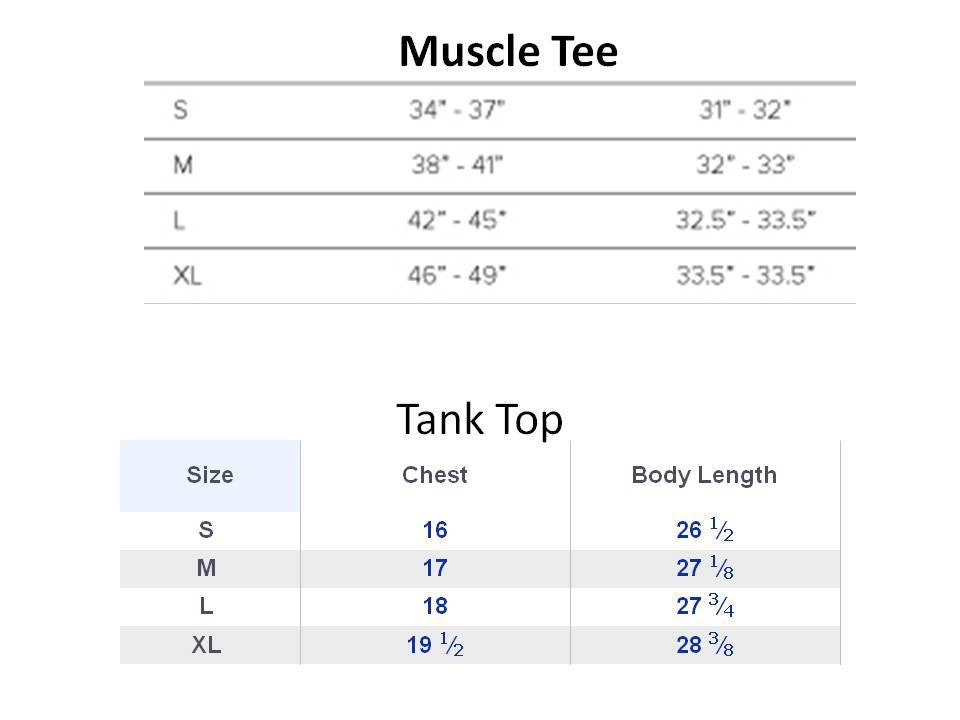Click the Tank Top heading
This screenshot has width=960, height=720.
pyautogui.click(x=479, y=420)
